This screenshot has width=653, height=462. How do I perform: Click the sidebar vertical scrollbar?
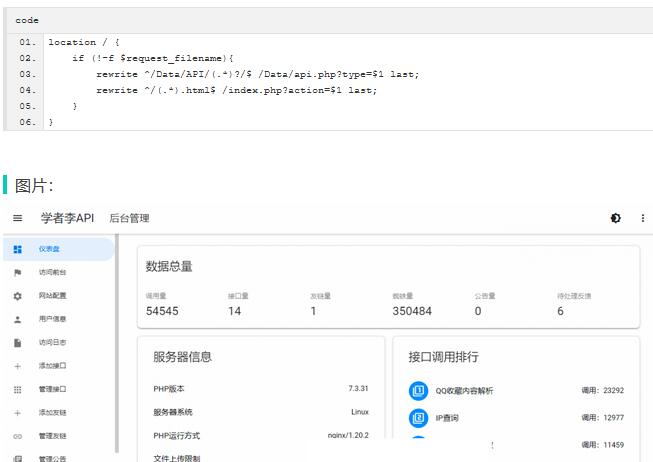117,343
